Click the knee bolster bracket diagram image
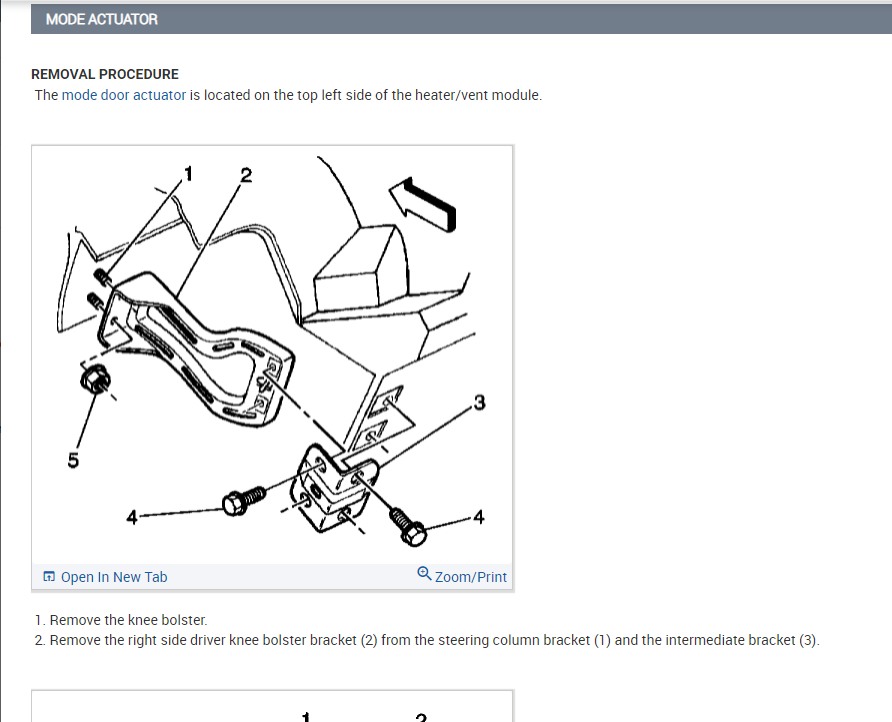The image size is (892, 722). coord(272,354)
